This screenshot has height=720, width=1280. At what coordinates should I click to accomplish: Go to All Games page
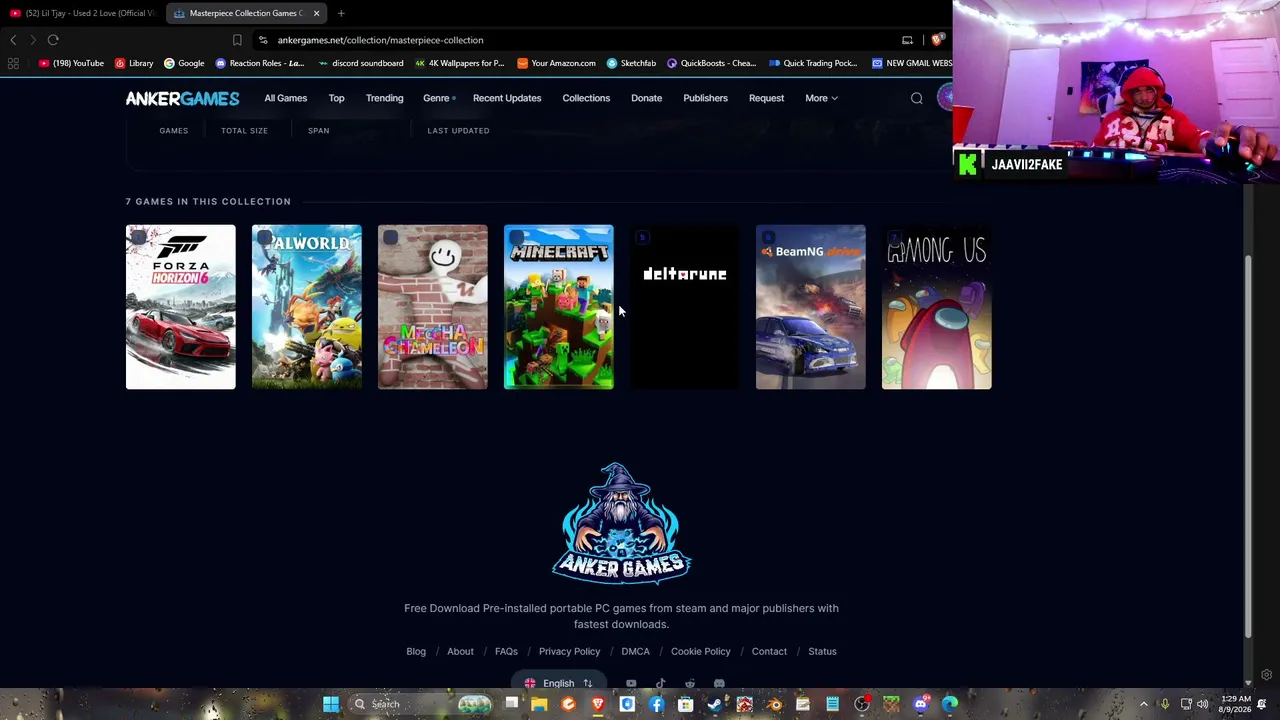pos(285,98)
